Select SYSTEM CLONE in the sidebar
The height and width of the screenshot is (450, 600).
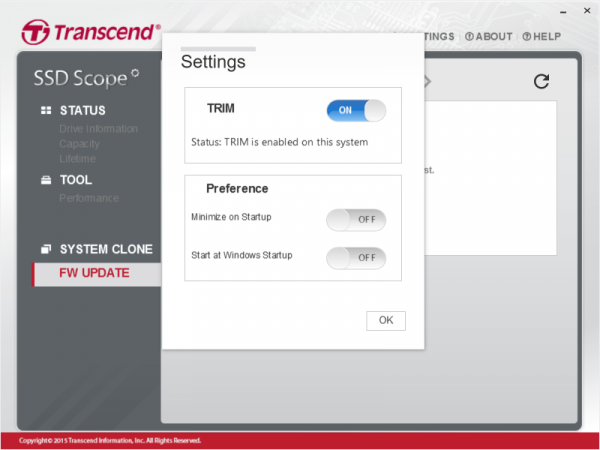[x=106, y=249]
